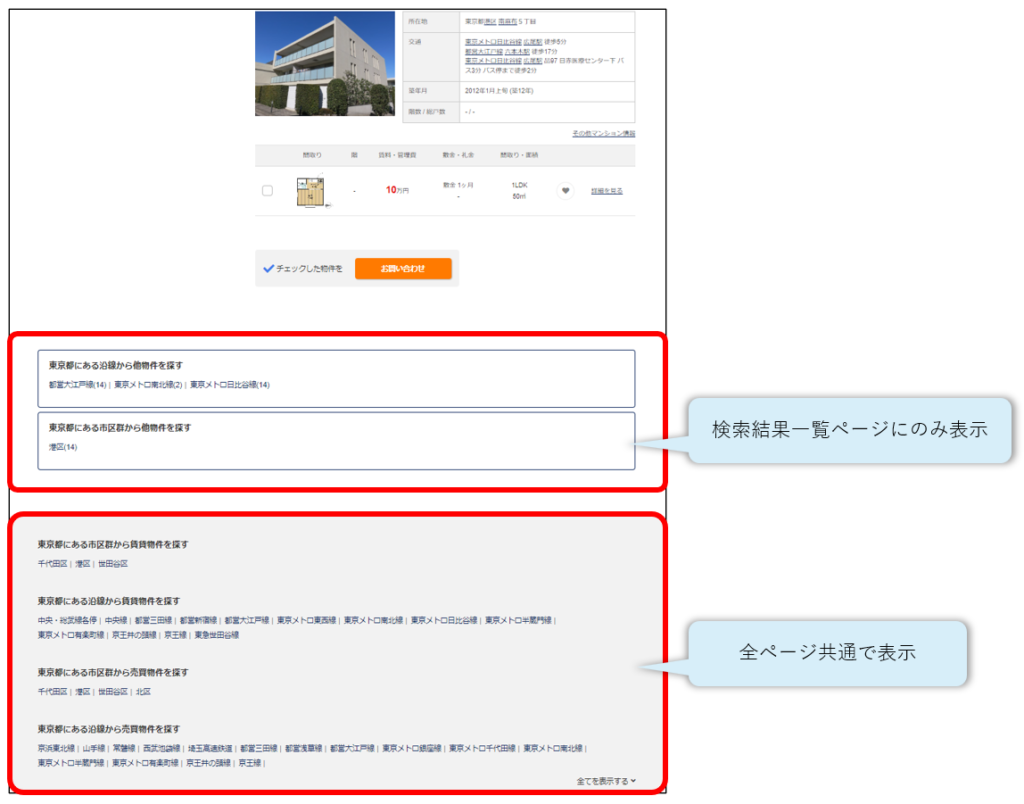Click 都営大江戸線(14) in the other properties box

coord(78,384)
